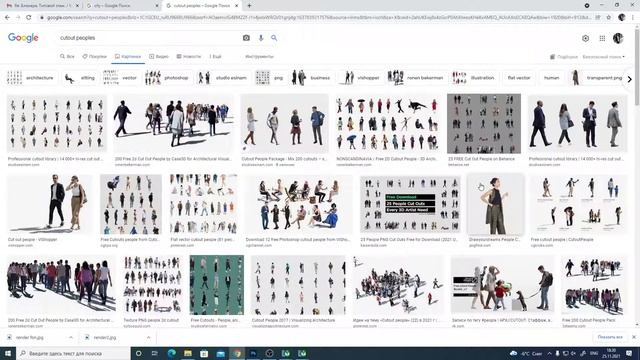Image resolution: width=640 pixels, height=360 pixels.
Task: Open File Explorer from taskbar
Action: [188, 353]
